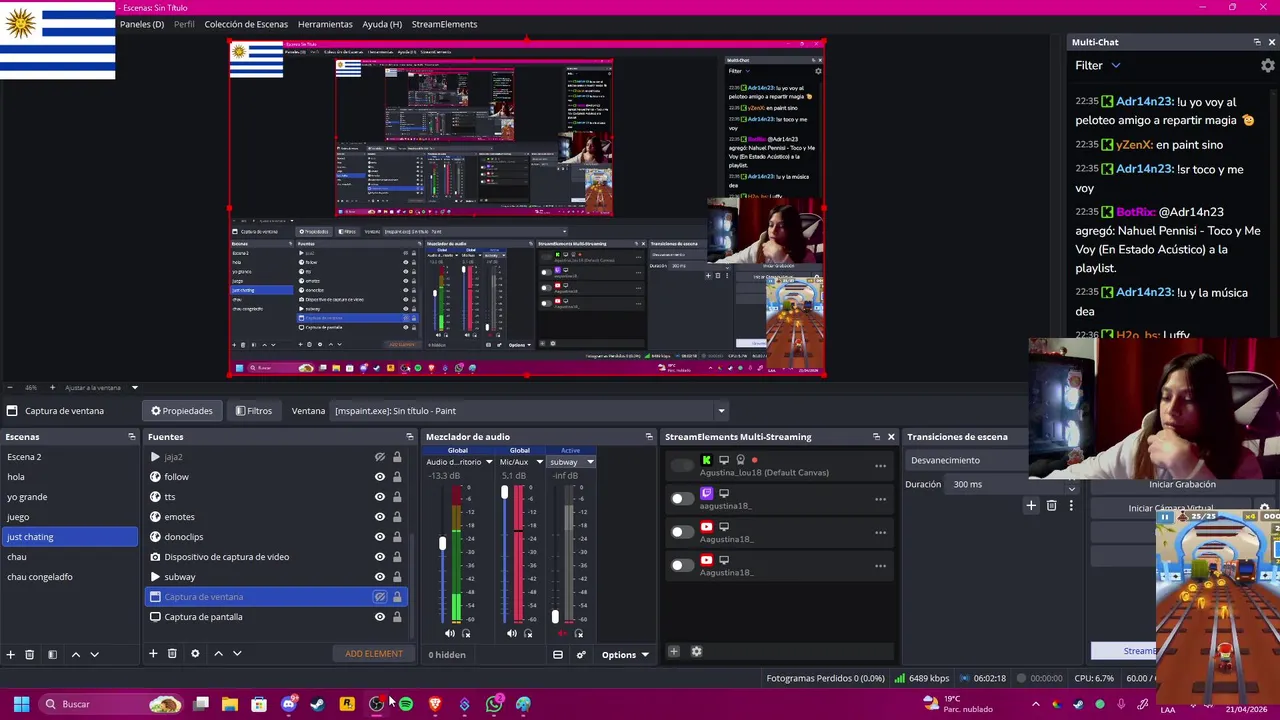Open WhatsApp from taskbar
Screen dimensions: 1280x720
[x=494, y=704]
